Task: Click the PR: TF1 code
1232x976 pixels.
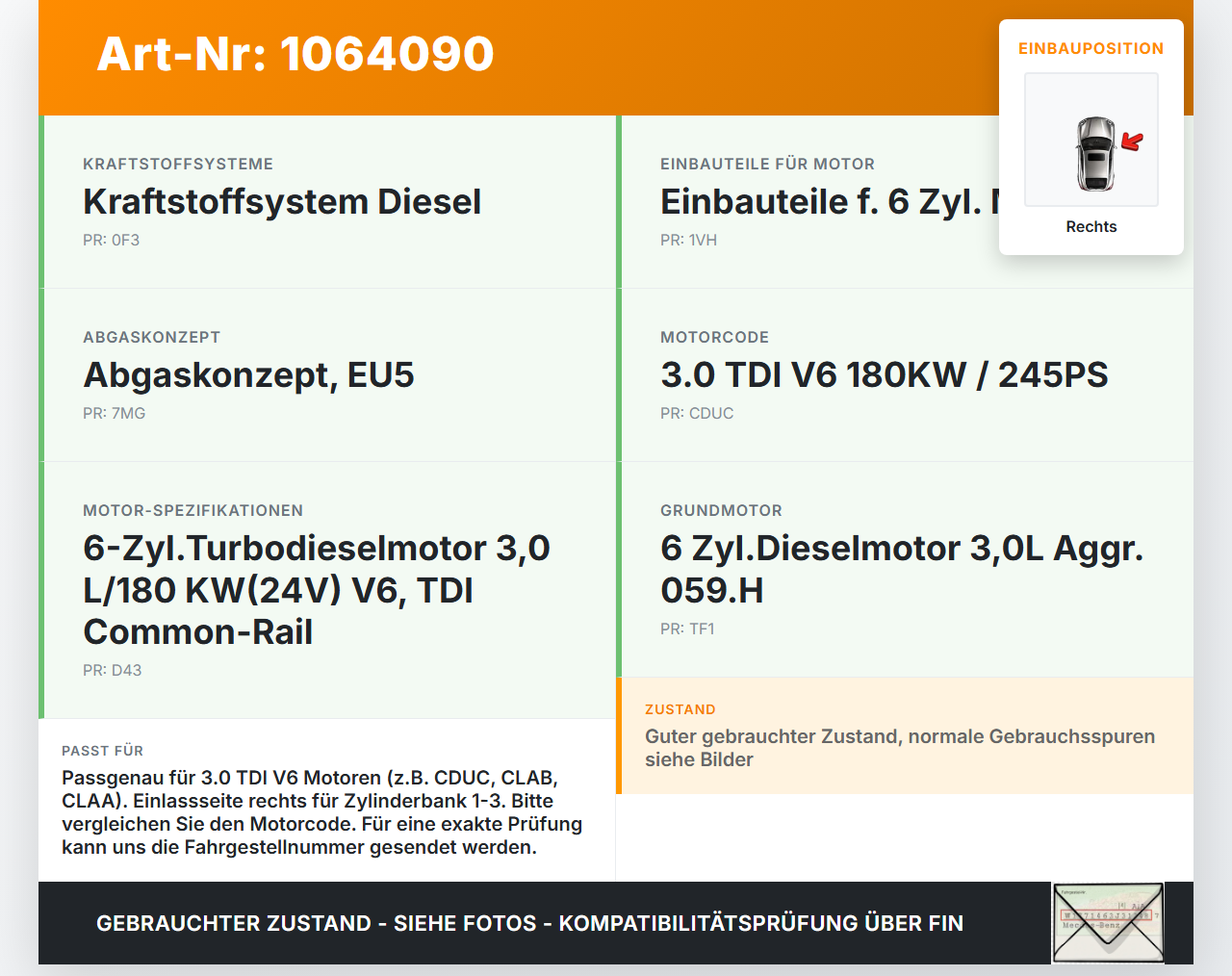Action: (x=688, y=629)
